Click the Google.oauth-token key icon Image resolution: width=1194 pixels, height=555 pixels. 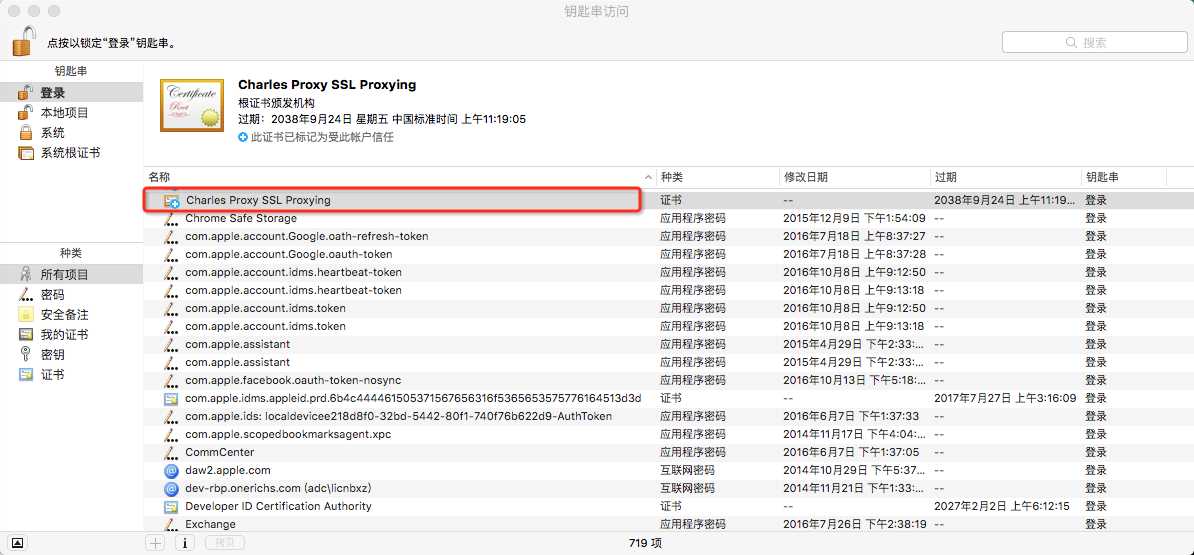pos(171,254)
